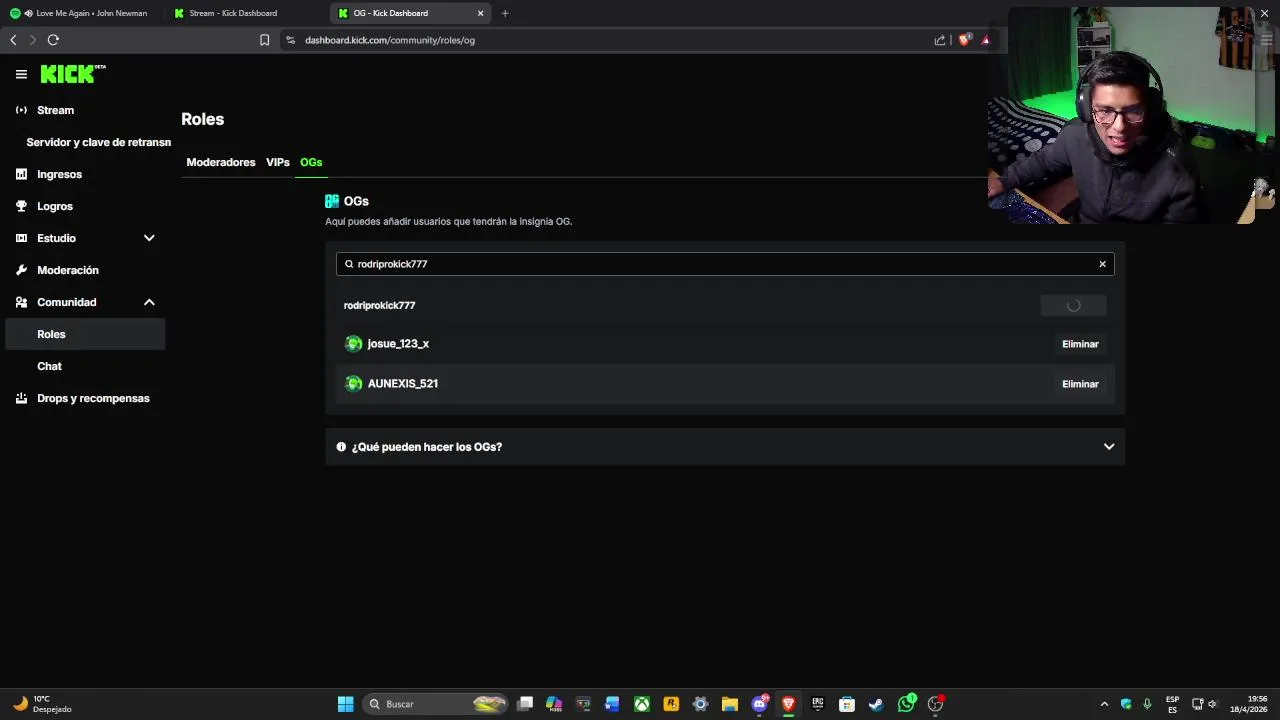
Task: Click AUNEXIS_521 avatar
Action: (353, 384)
